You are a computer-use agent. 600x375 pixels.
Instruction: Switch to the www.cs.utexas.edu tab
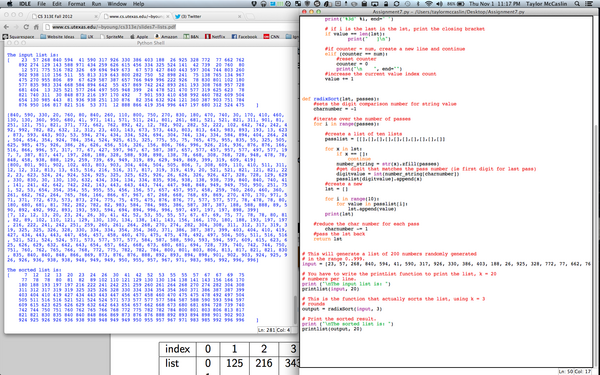(x=135, y=16)
